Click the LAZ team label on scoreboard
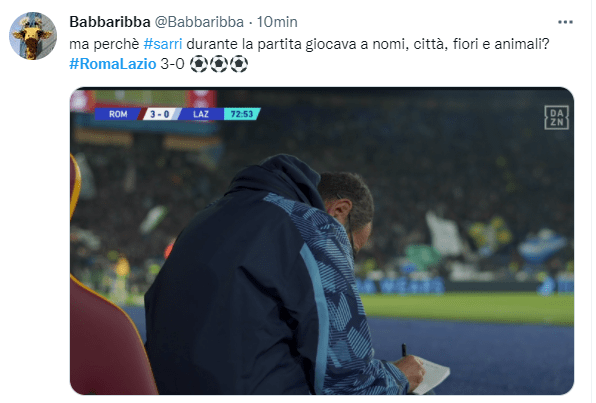The height and width of the screenshot is (403, 596). click(200, 114)
